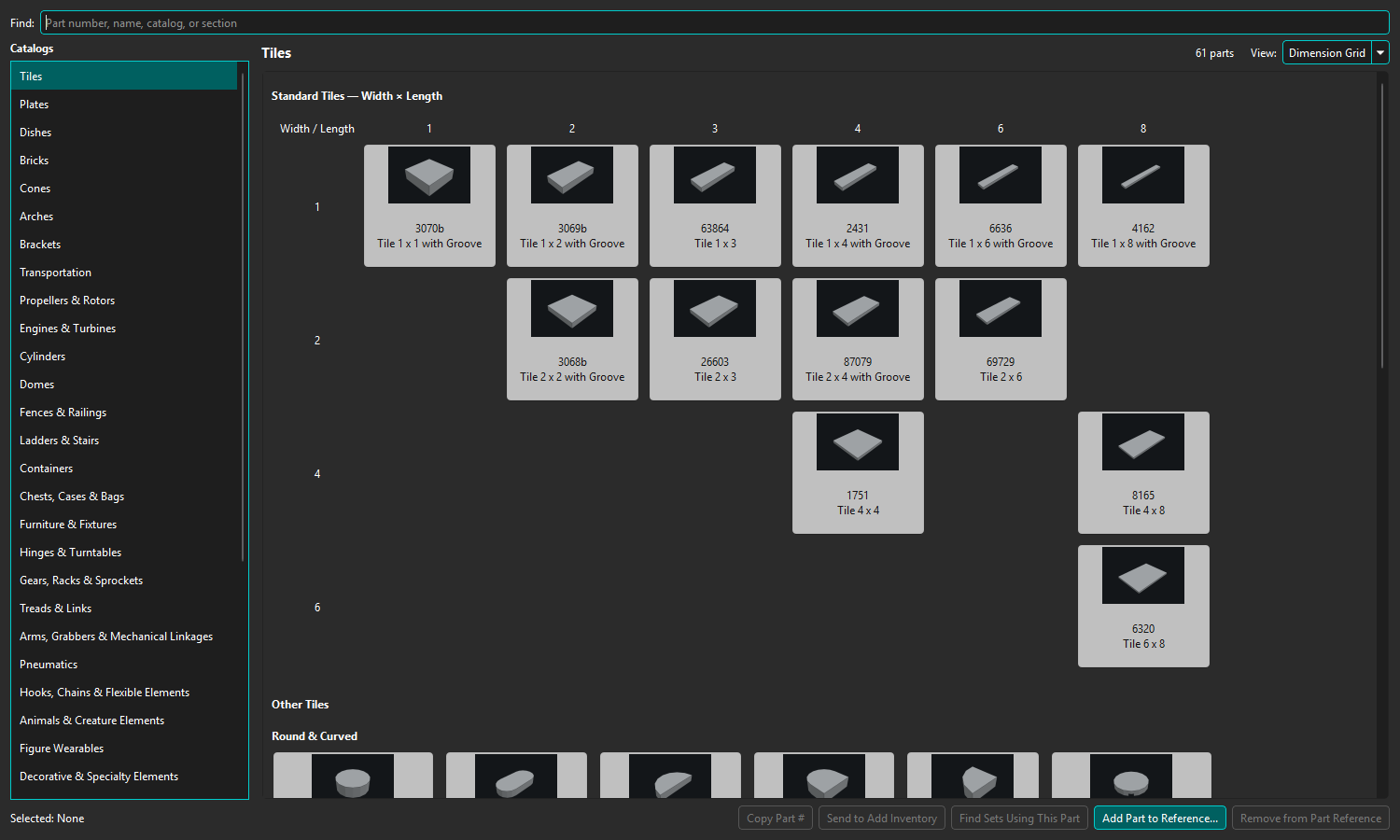Image resolution: width=1400 pixels, height=840 pixels.
Task: Select Tile 1 x 6 with Groove
Action: (1001, 205)
